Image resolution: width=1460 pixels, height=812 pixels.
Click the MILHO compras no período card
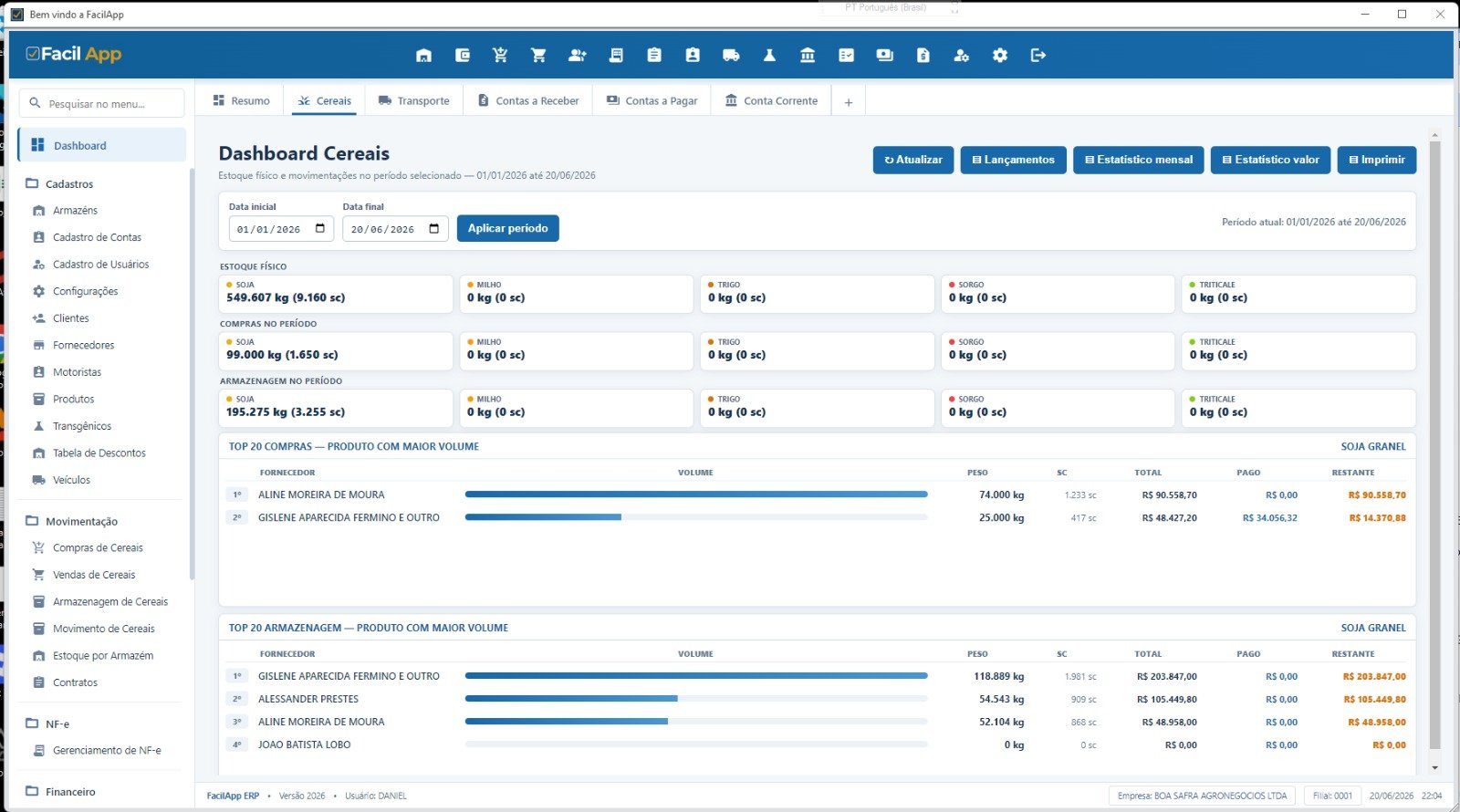click(577, 351)
